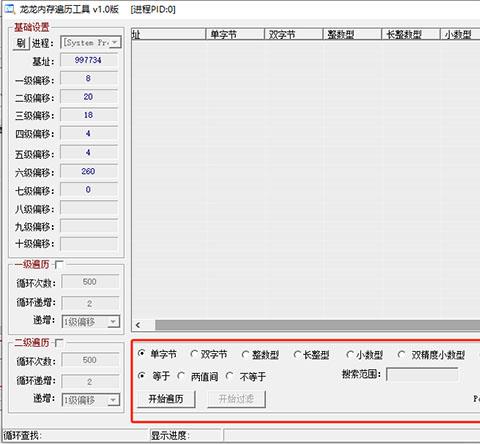The width and height of the screenshot is (480, 444).
Task: Click the 单字节 column header
Action: 235,34
